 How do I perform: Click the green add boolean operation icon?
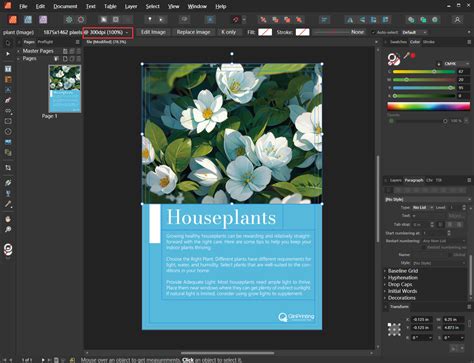411,20
